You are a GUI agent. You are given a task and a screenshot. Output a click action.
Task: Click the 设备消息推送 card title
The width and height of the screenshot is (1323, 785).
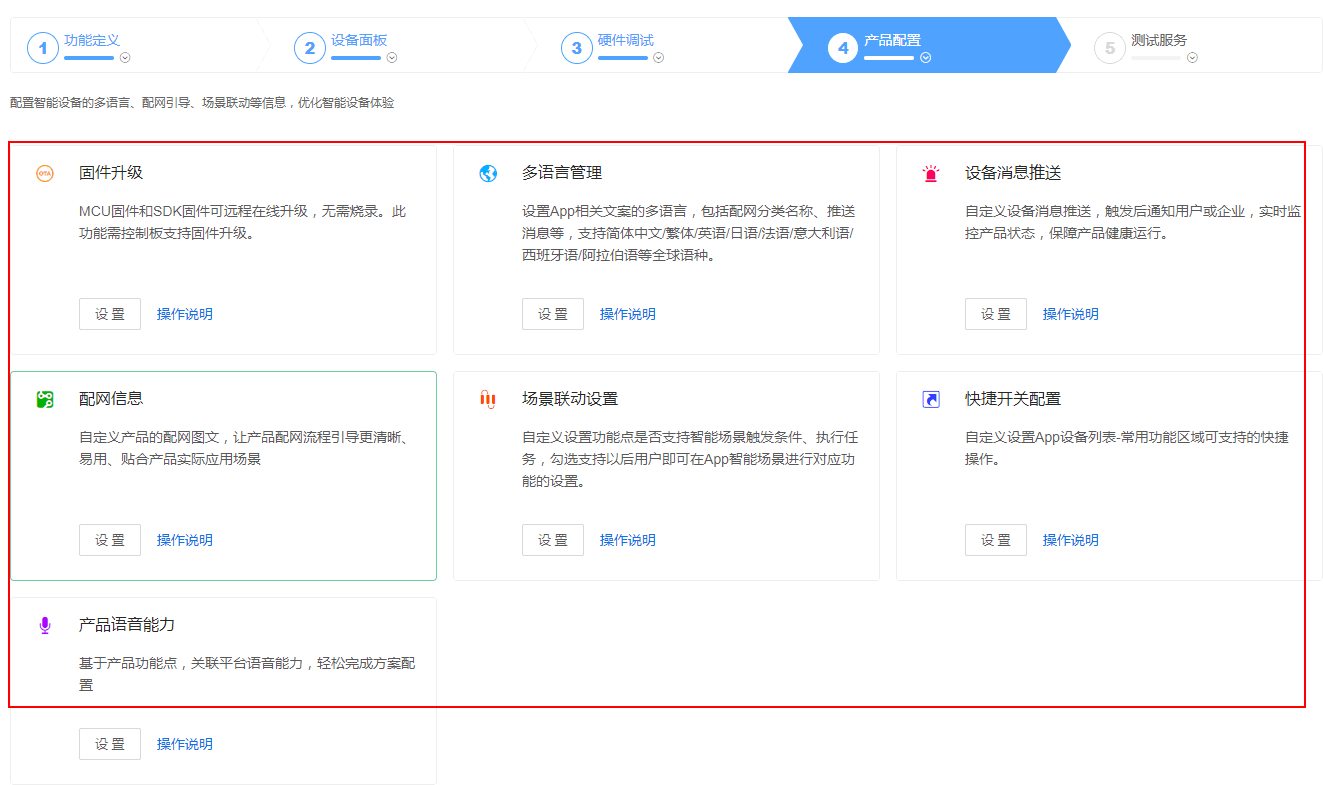1013,173
